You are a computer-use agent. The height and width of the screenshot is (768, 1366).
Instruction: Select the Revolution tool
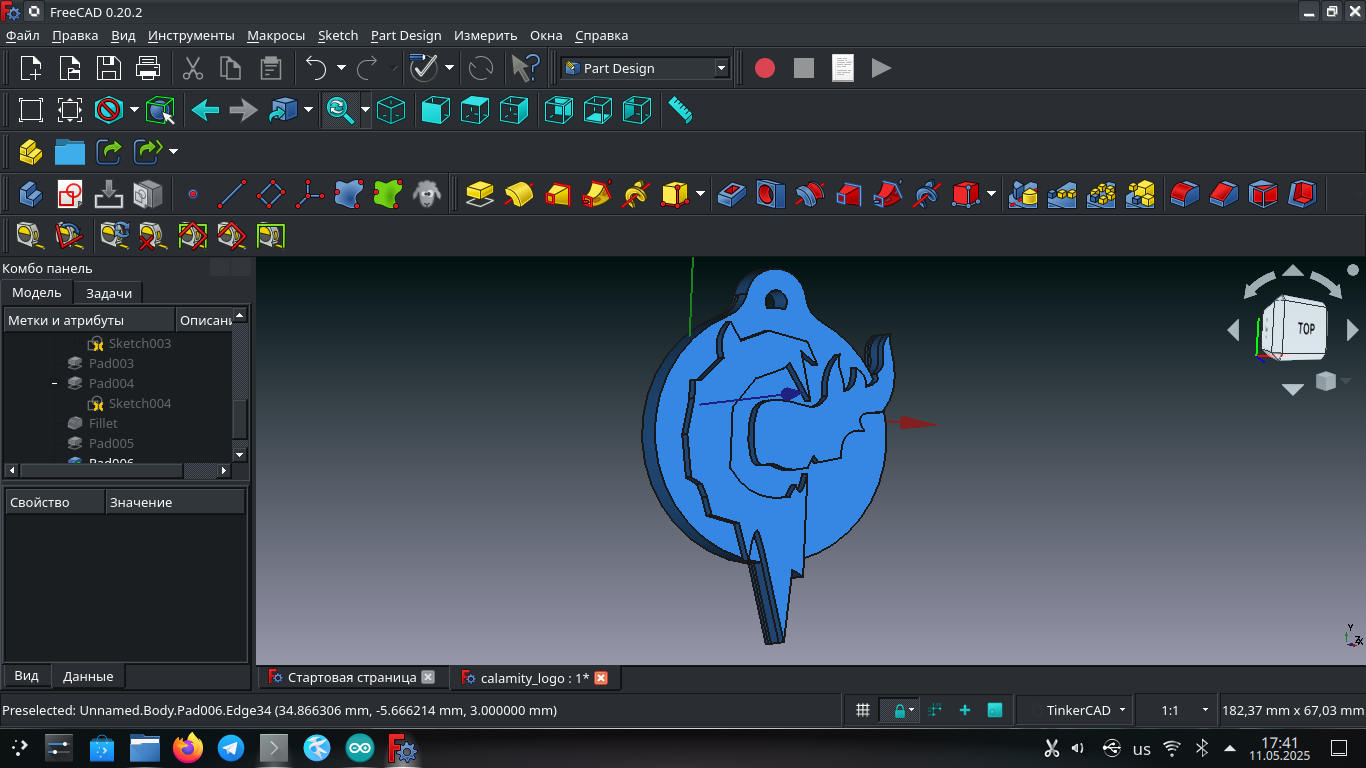pyautogui.click(x=520, y=193)
